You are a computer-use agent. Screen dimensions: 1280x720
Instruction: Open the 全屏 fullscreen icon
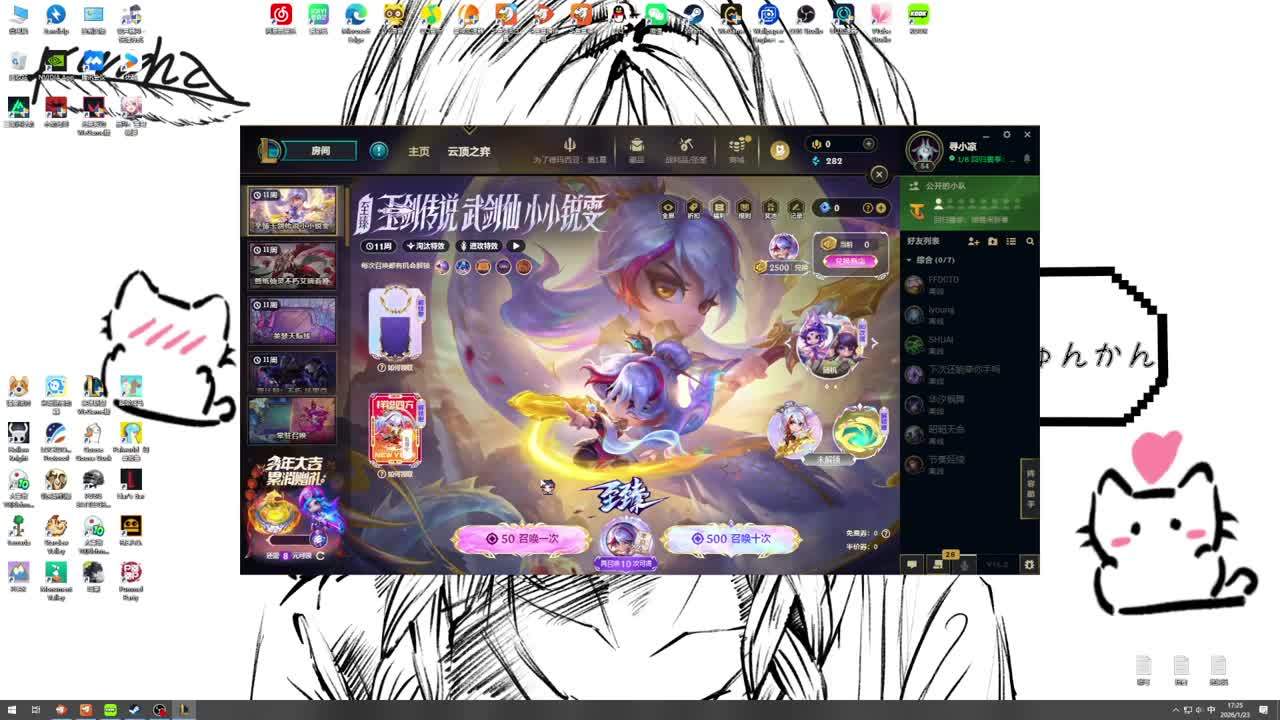(668, 209)
